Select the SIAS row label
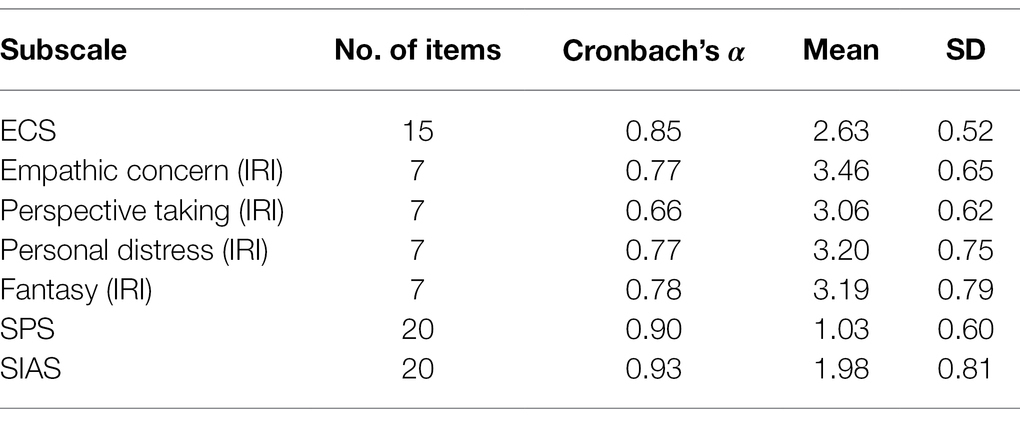Image resolution: width=1020 pixels, height=427 pixels. (x=31, y=370)
